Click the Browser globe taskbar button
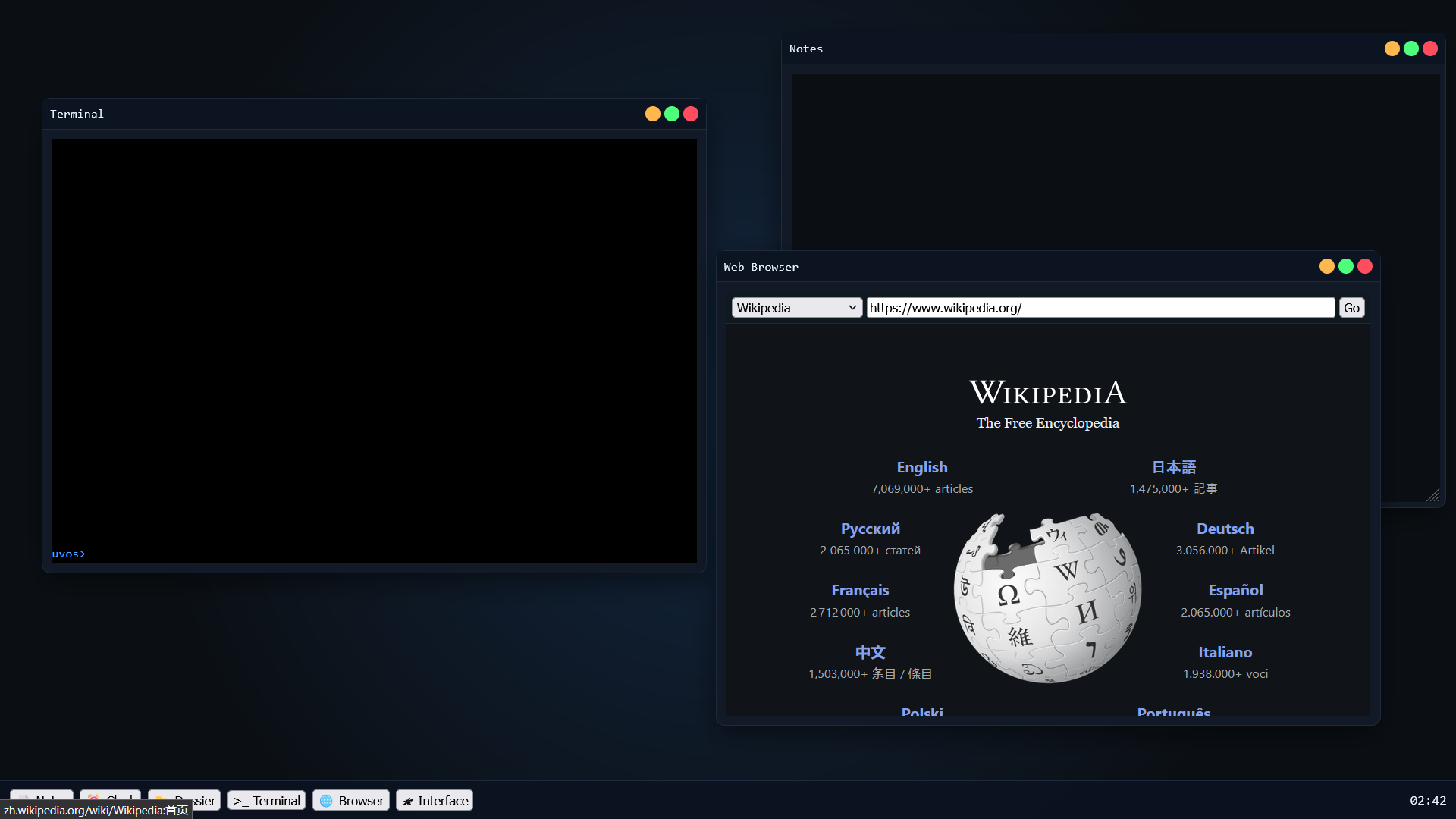The height and width of the screenshot is (819, 1456). (x=351, y=801)
